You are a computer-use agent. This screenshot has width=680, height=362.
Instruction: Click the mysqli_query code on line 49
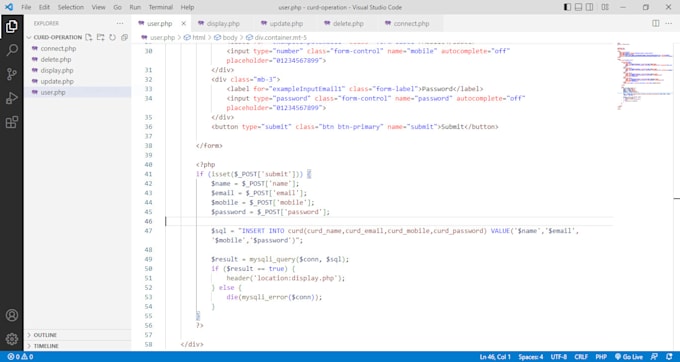(x=272, y=259)
